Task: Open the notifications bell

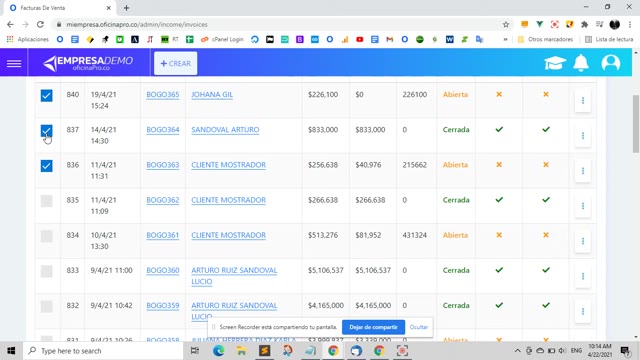Action: pyautogui.click(x=581, y=63)
